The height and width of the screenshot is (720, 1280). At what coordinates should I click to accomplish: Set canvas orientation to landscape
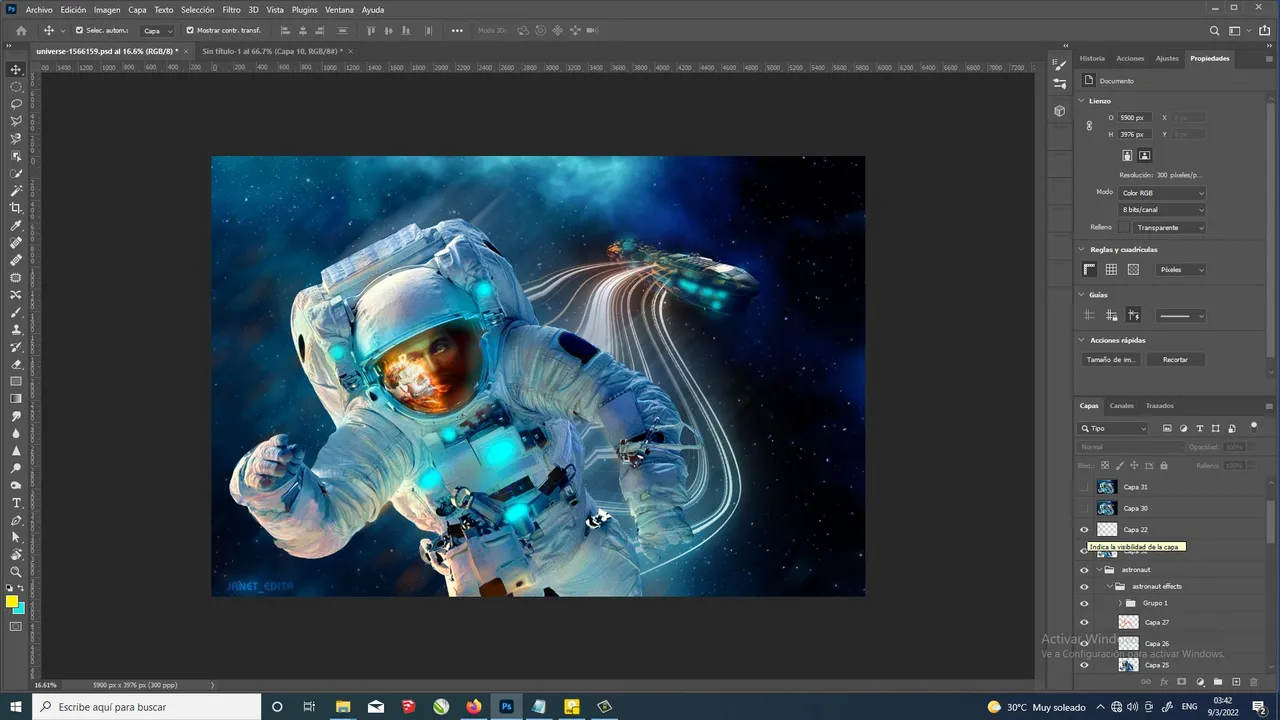(x=1145, y=155)
